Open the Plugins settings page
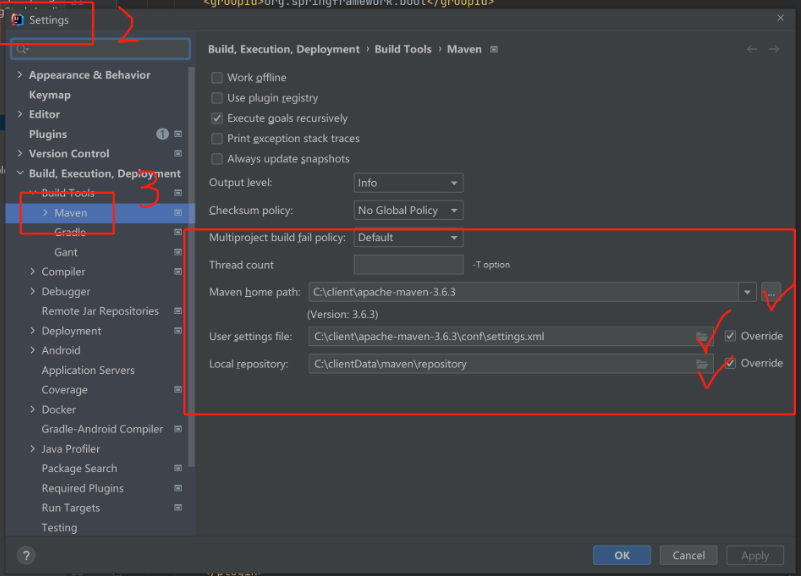 click(48, 134)
